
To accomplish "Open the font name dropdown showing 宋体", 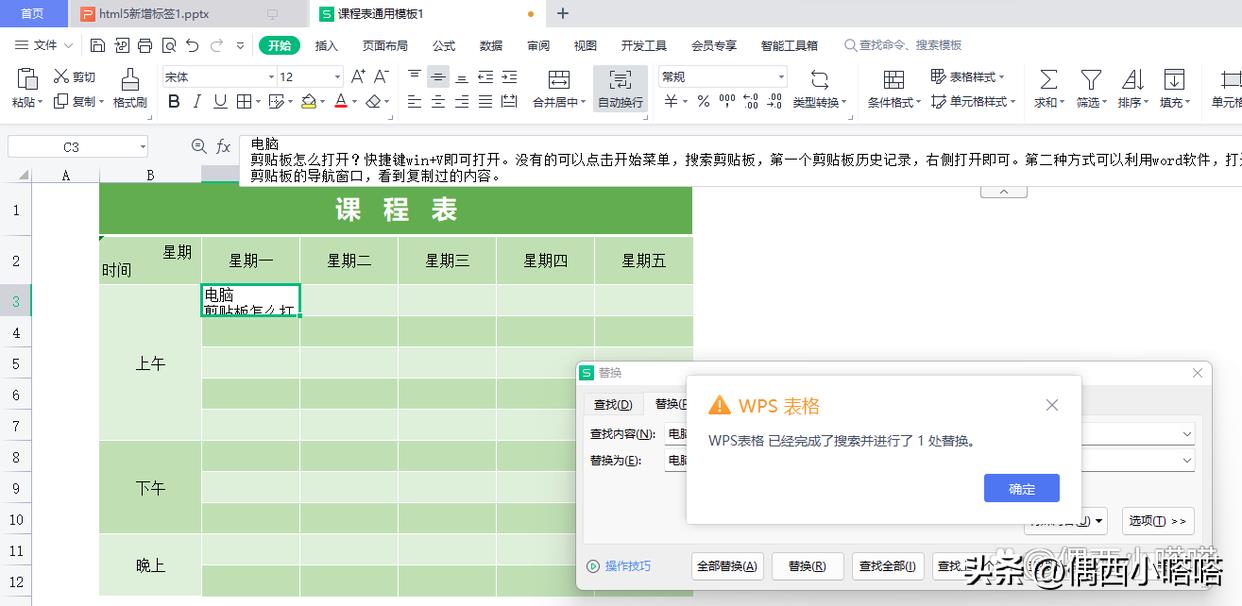I will [219, 77].
